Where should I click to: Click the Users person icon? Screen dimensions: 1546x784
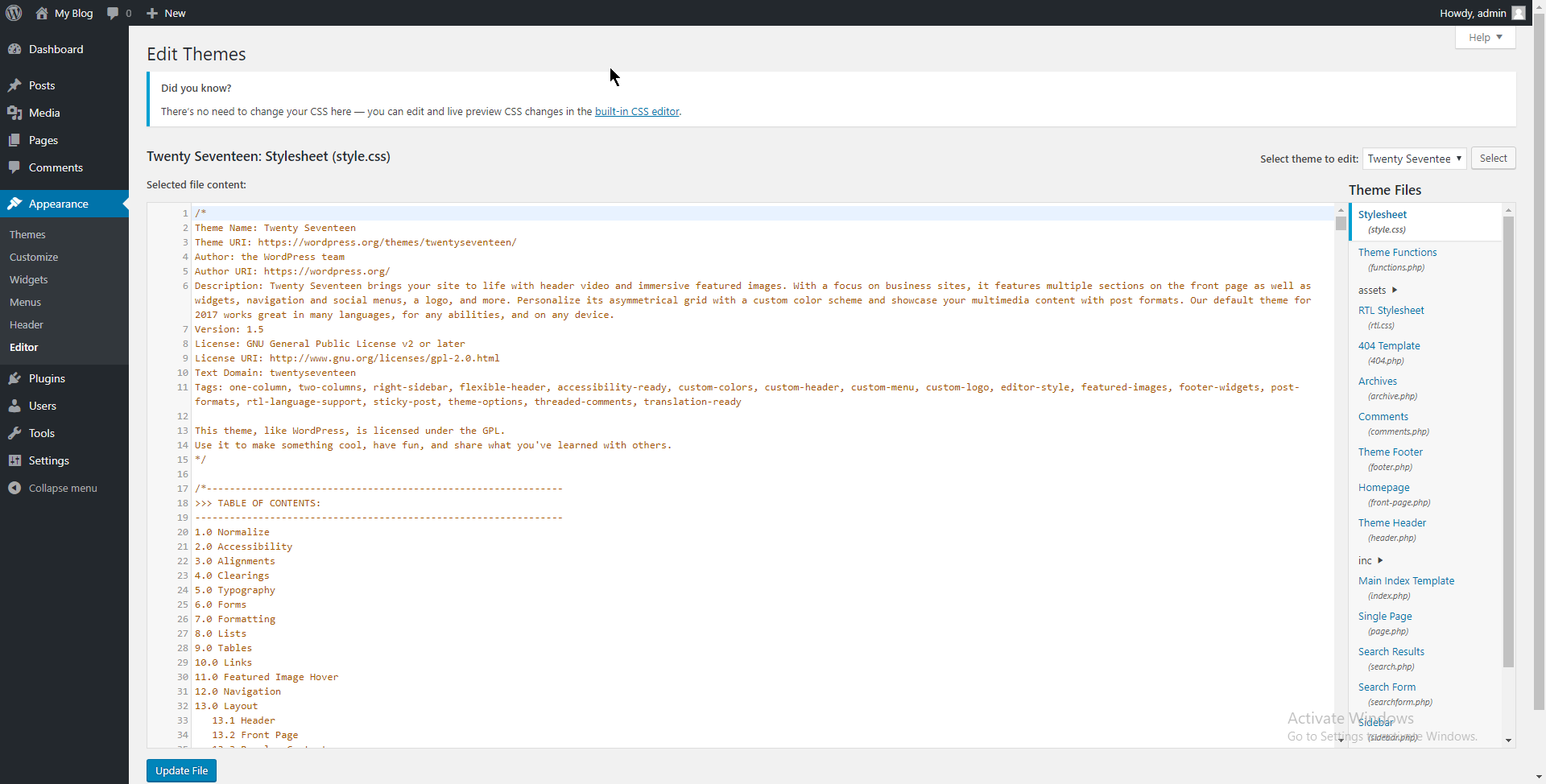click(14, 406)
